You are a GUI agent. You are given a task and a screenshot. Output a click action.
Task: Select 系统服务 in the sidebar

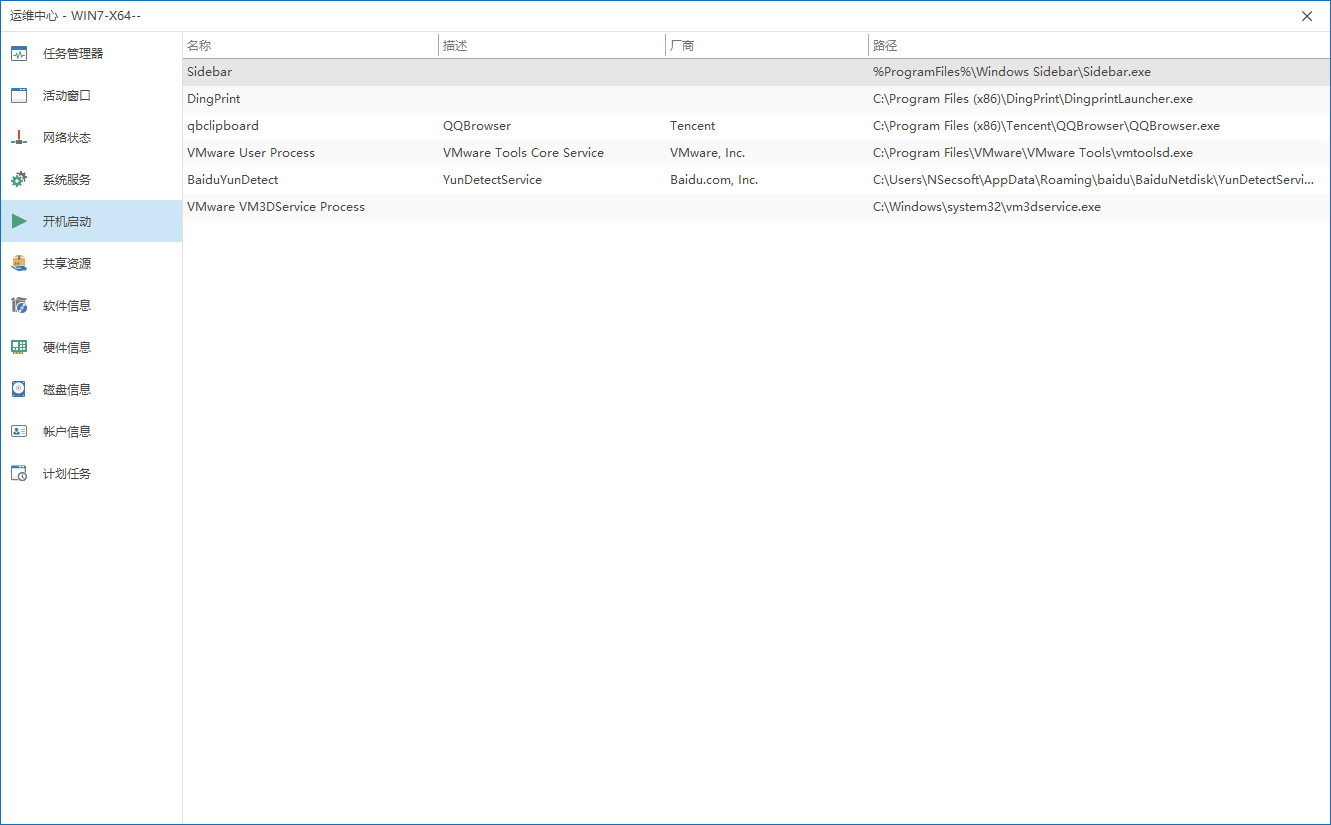91,180
